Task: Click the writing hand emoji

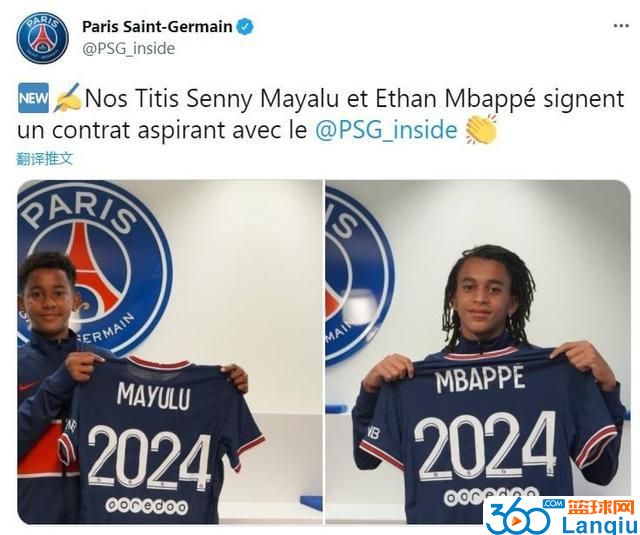Action: click(x=67, y=98)
